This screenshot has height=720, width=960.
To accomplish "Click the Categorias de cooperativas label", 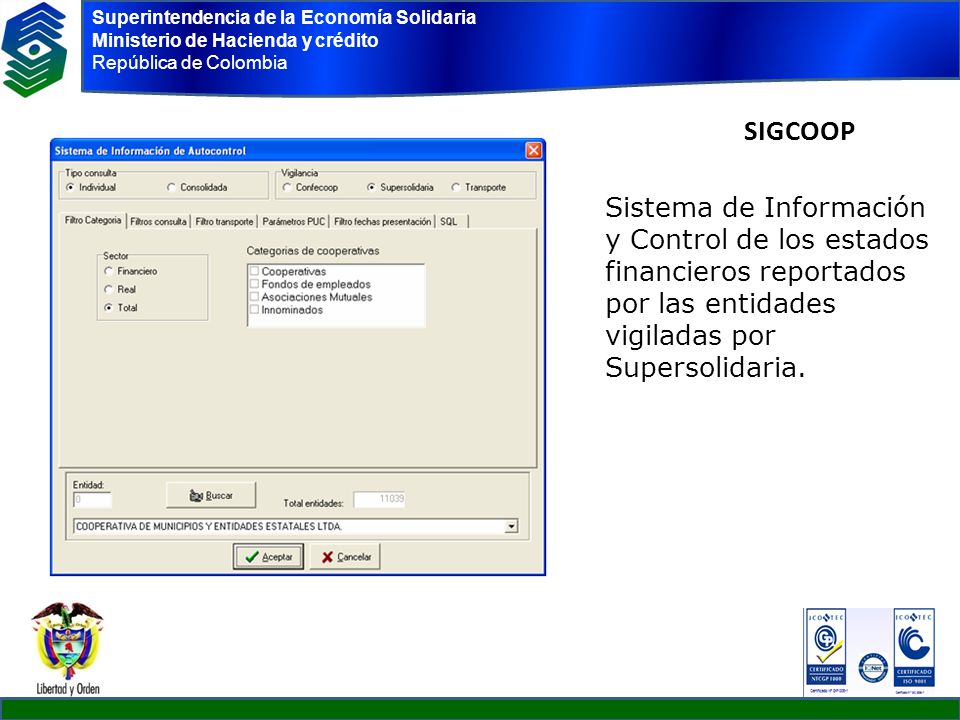I will [x=313, y=251].
